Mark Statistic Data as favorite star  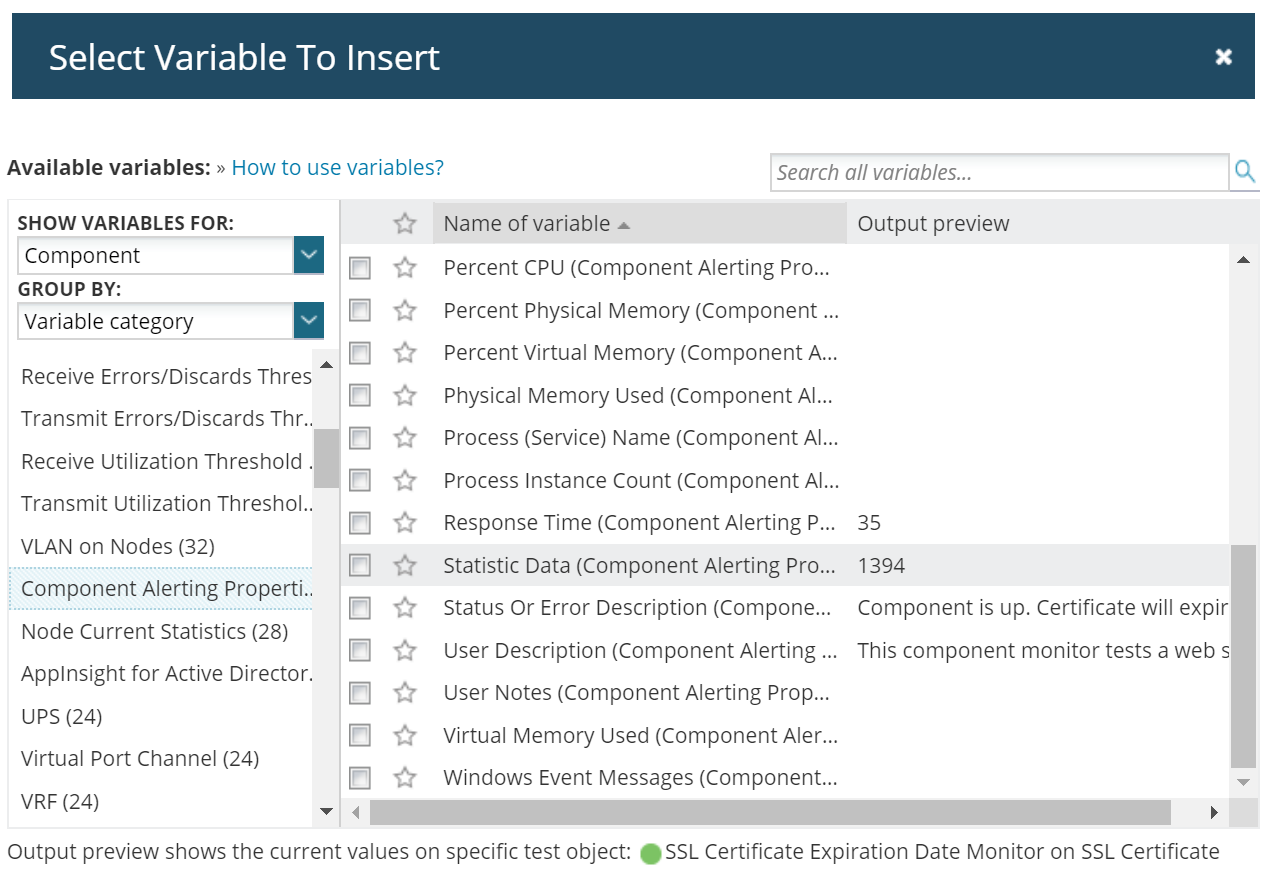[x=405, y=566]
